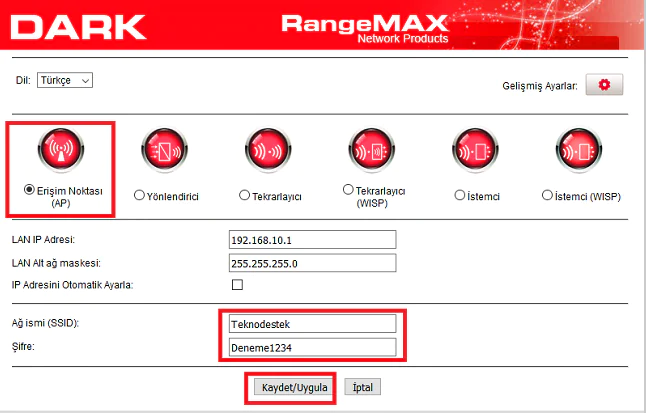646x413 pixels.
Task: Select Yönlendirici radio button
Action: 139,195
